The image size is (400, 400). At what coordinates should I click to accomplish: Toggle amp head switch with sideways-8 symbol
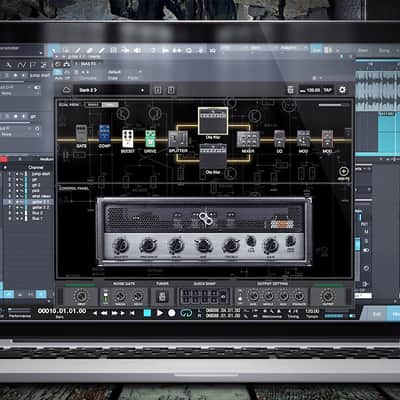pyautogui.click(x=206, y=218)
